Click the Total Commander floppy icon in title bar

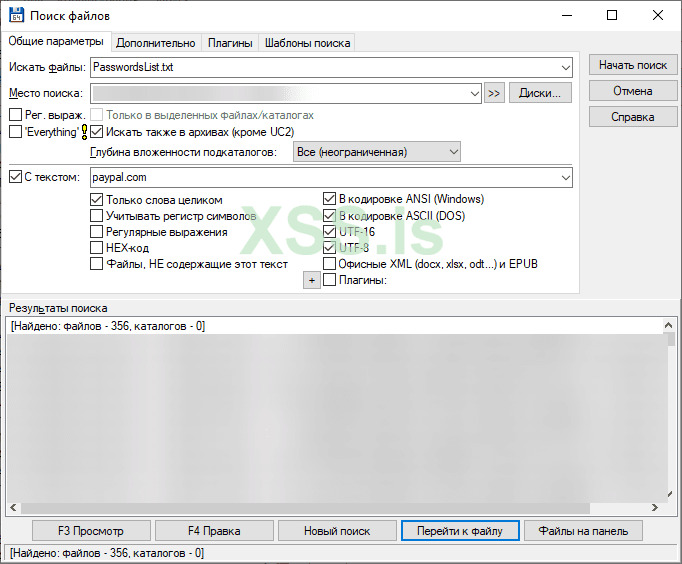point(17,15)
